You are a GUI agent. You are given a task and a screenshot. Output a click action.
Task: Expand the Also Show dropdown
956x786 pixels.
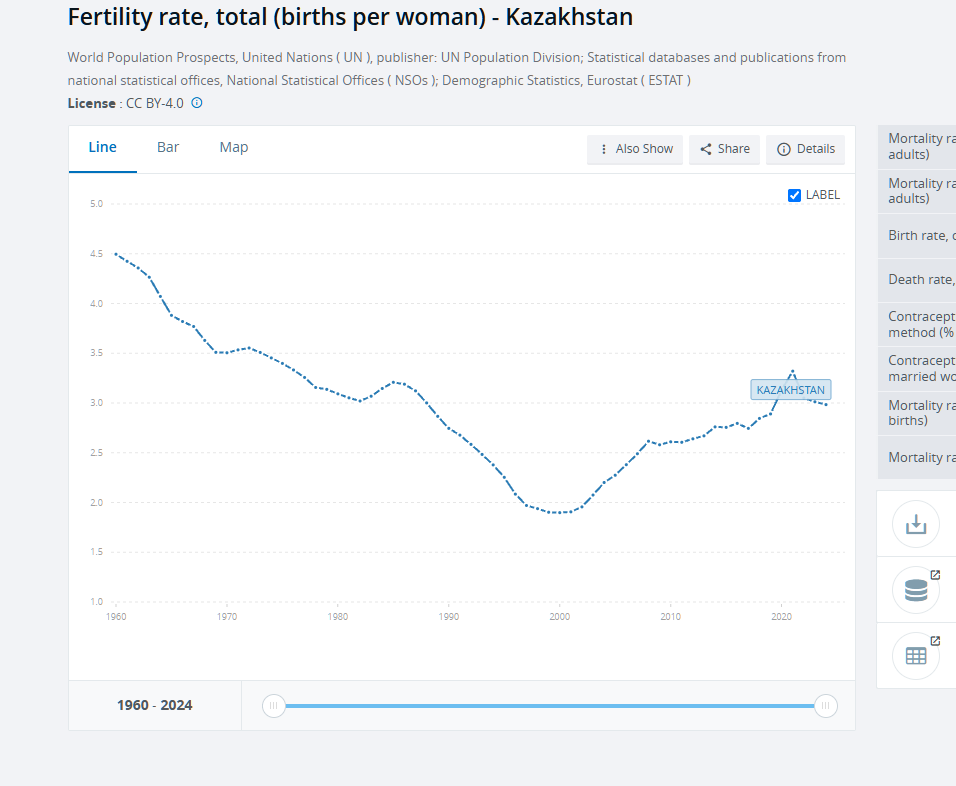point(635,149)
